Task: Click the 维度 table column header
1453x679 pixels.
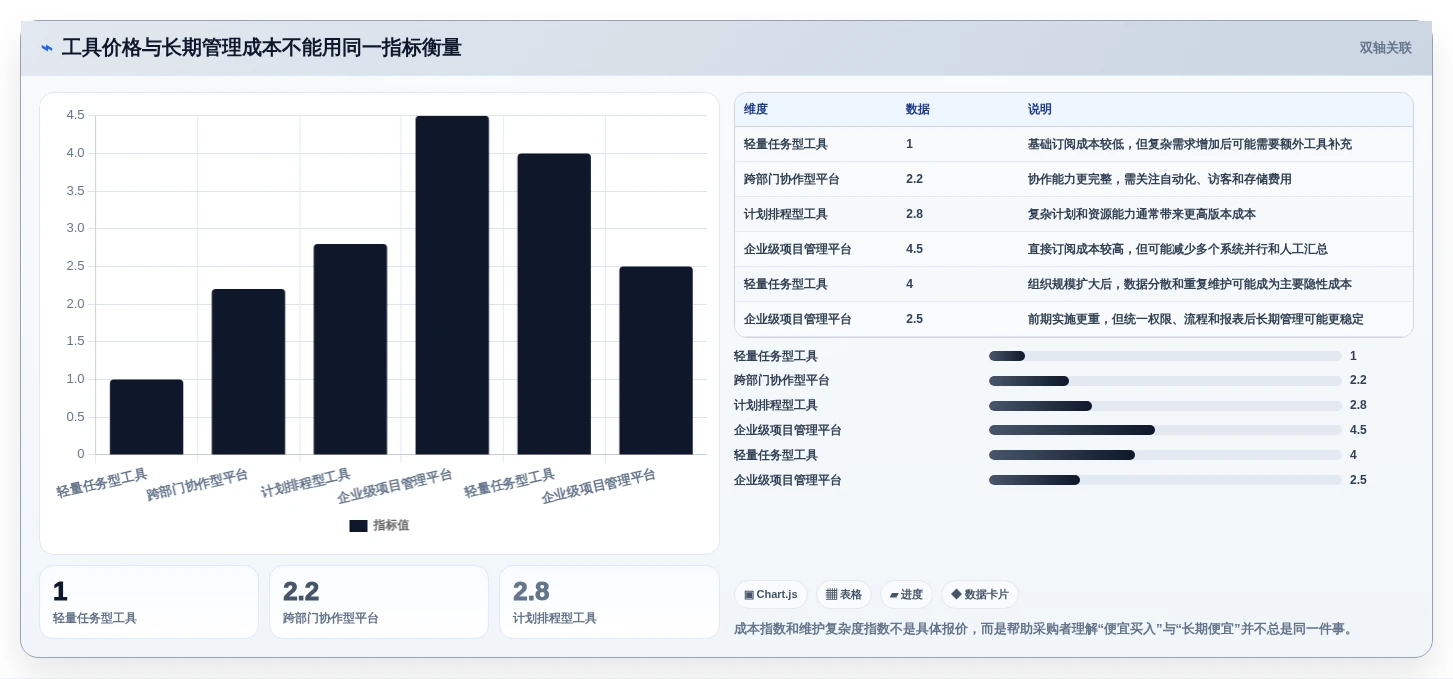Action: pyautogui.click(x=756, y=110)
